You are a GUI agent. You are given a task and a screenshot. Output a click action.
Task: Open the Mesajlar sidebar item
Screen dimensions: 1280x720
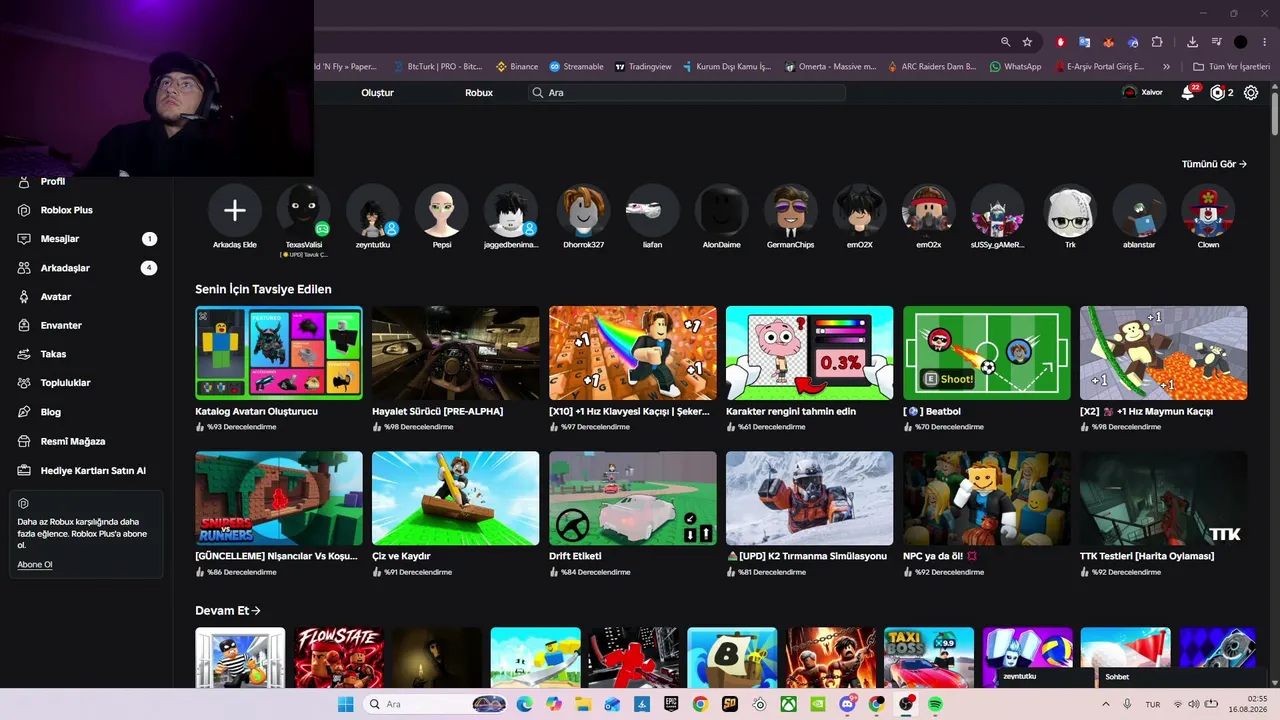click(86, 239)
